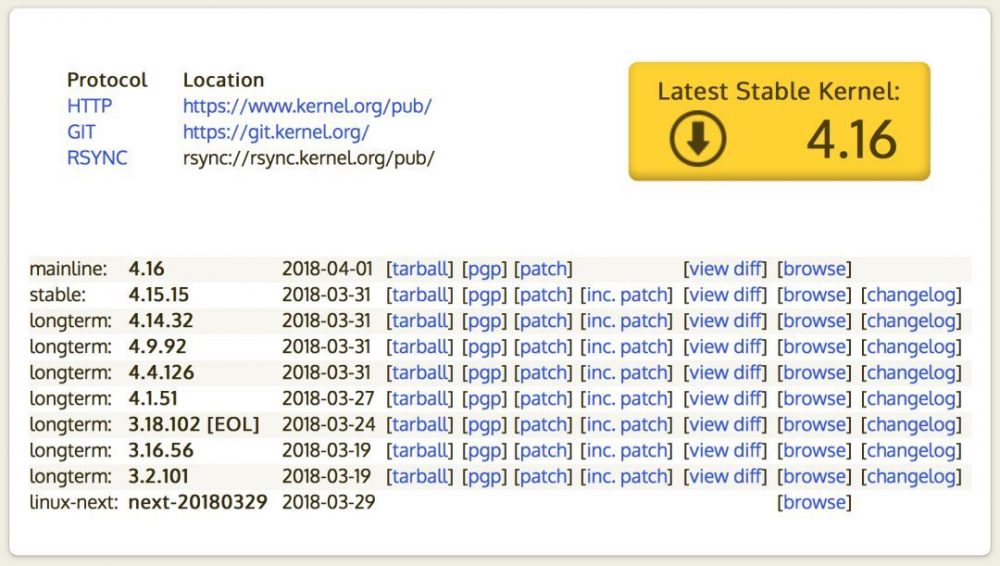Open patch for longterm 3.16.56
Image resolution: width=1000 pixels, height=566 pixels.
tap(543, 451)
